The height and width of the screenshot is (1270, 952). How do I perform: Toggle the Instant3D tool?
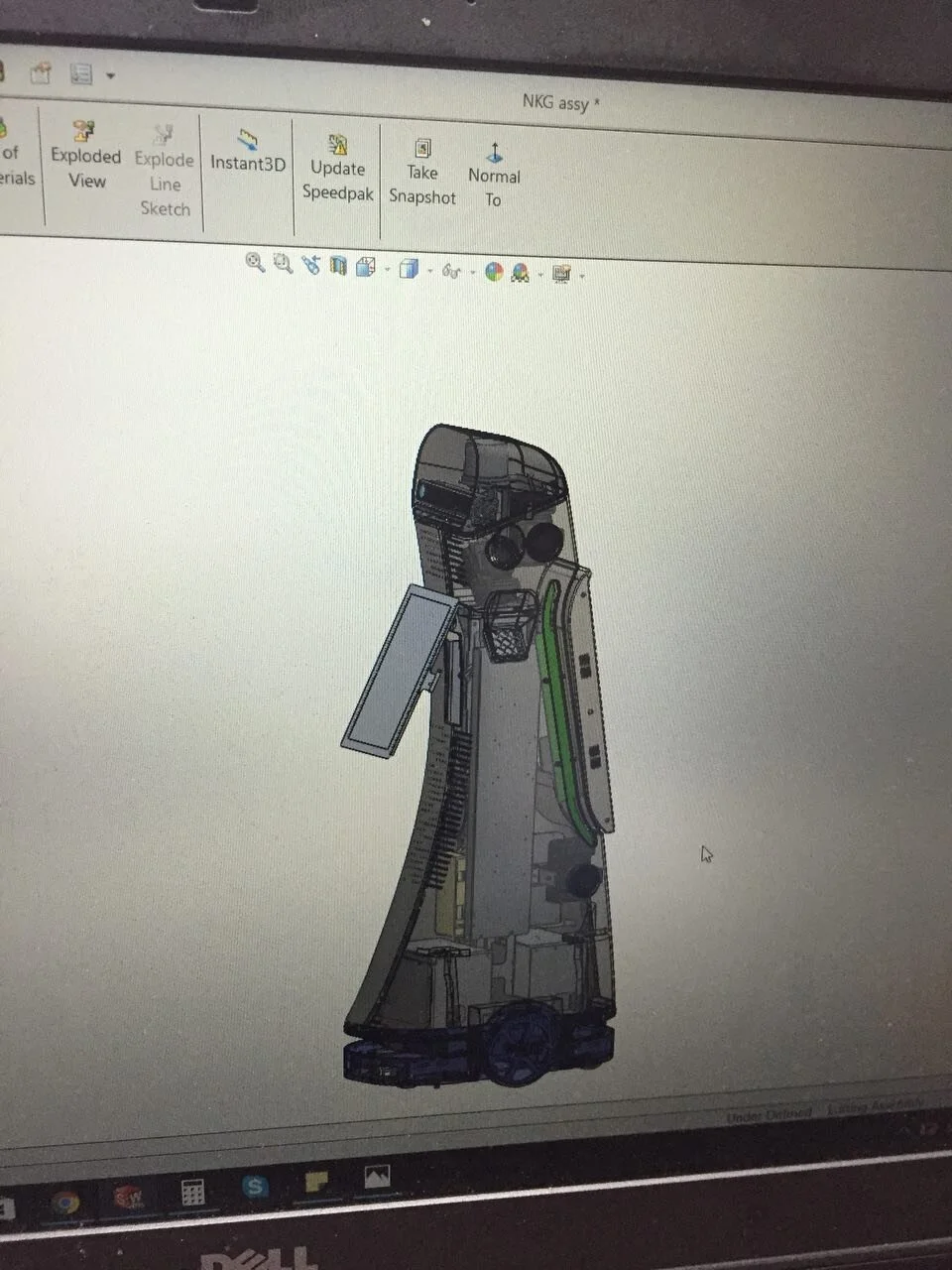coord(248,152)
